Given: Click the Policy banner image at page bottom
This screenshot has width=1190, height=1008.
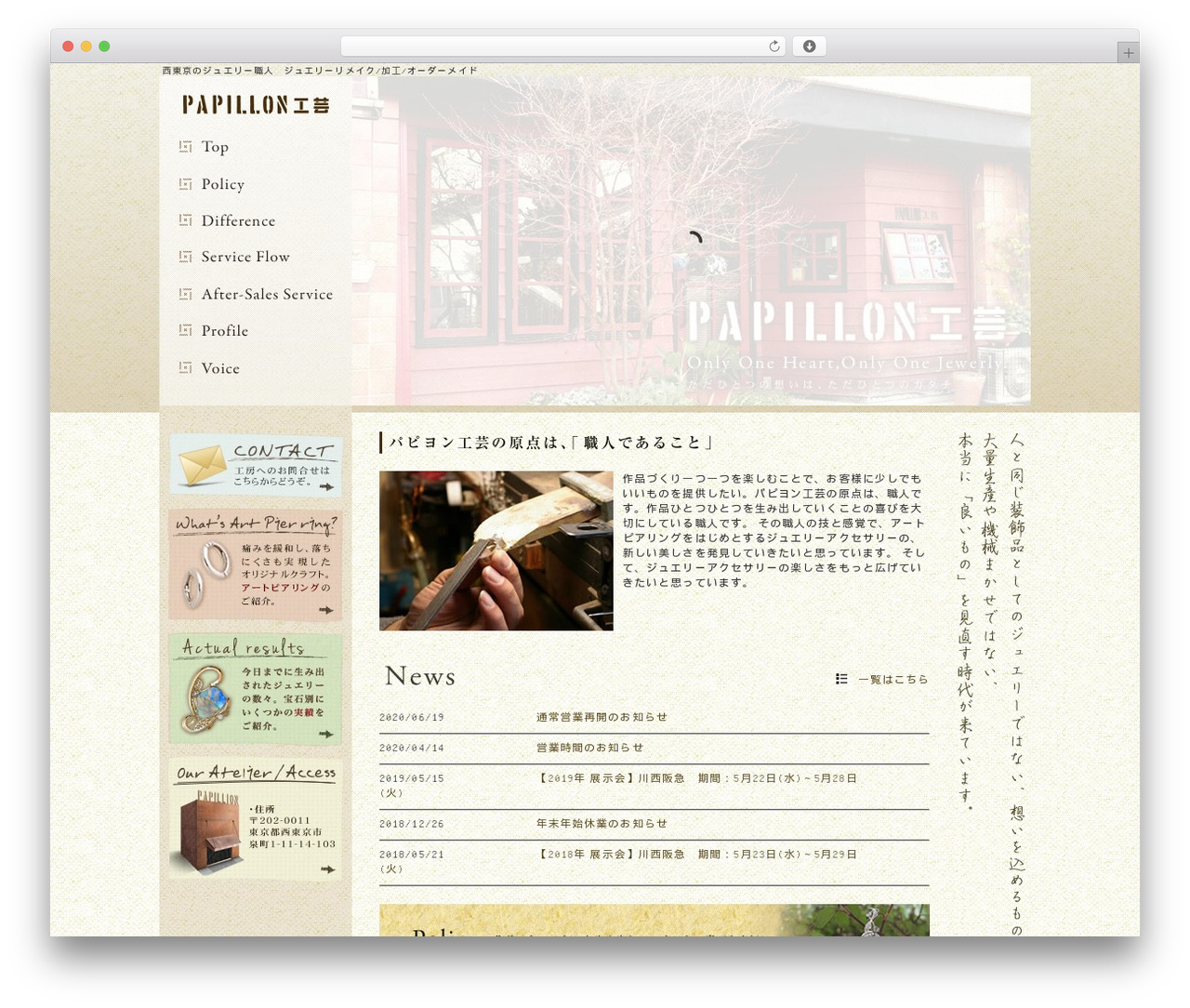Looking at the screenshot, I should 654,921.
